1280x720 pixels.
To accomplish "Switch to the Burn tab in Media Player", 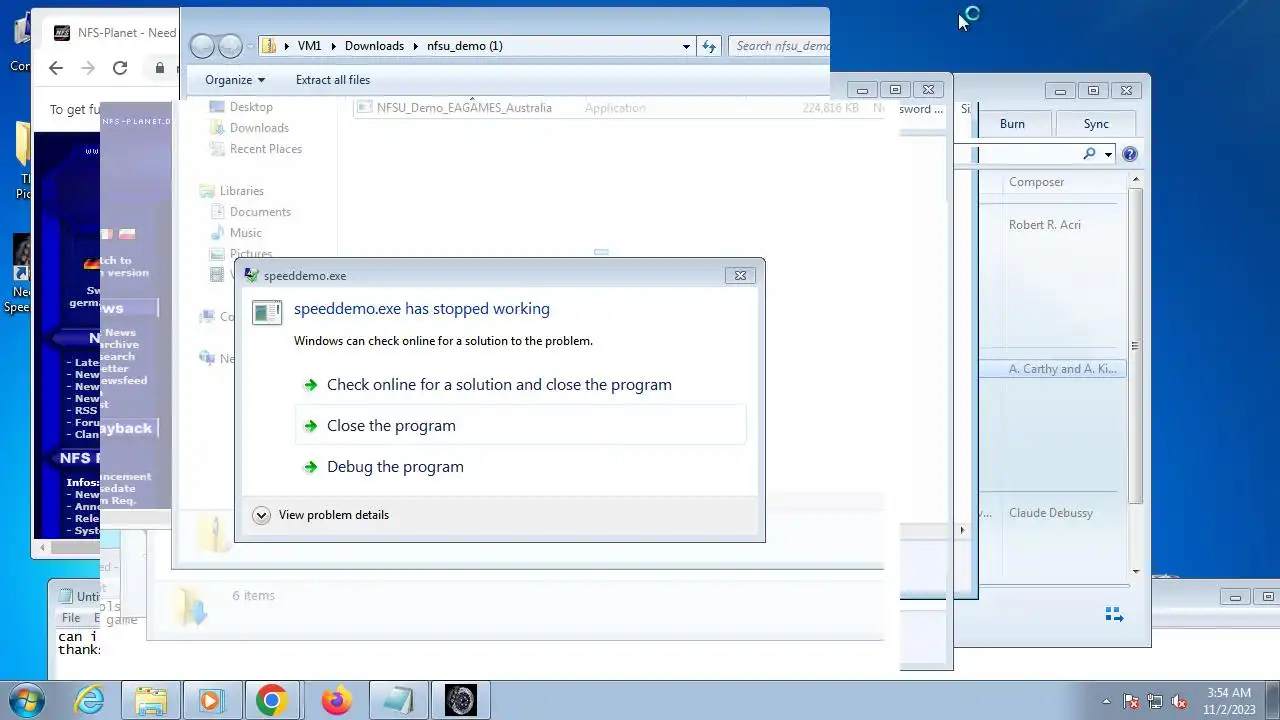I will coord(1012,124).
